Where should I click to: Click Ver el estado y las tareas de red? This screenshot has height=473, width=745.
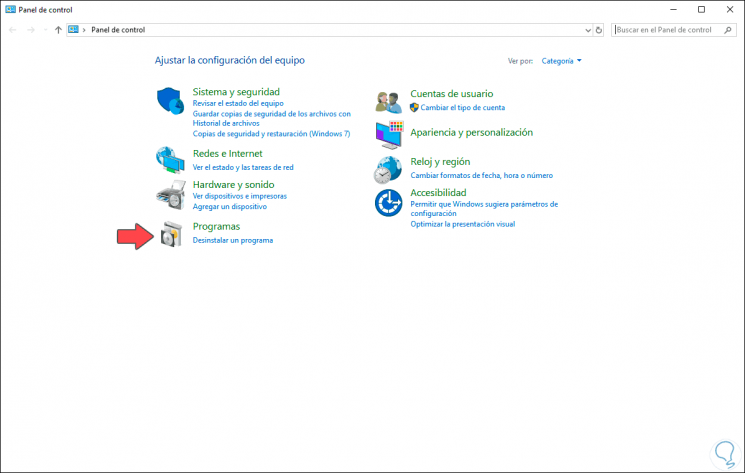pos(243,167)
